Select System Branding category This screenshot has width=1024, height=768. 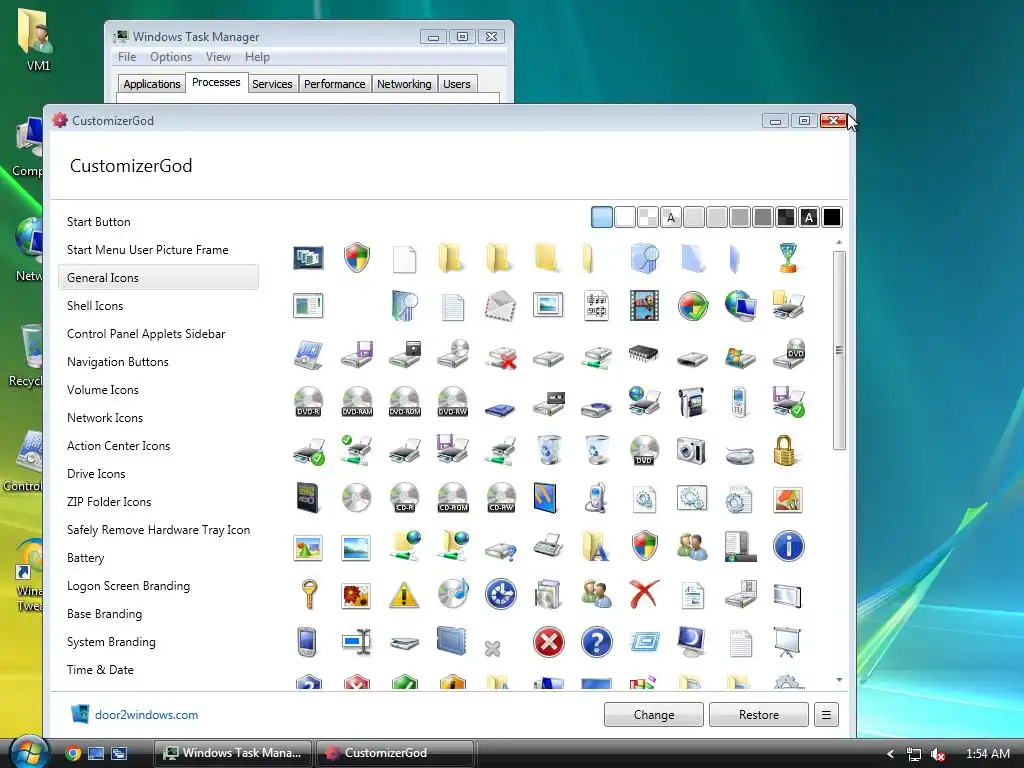[x=111, y=643]
